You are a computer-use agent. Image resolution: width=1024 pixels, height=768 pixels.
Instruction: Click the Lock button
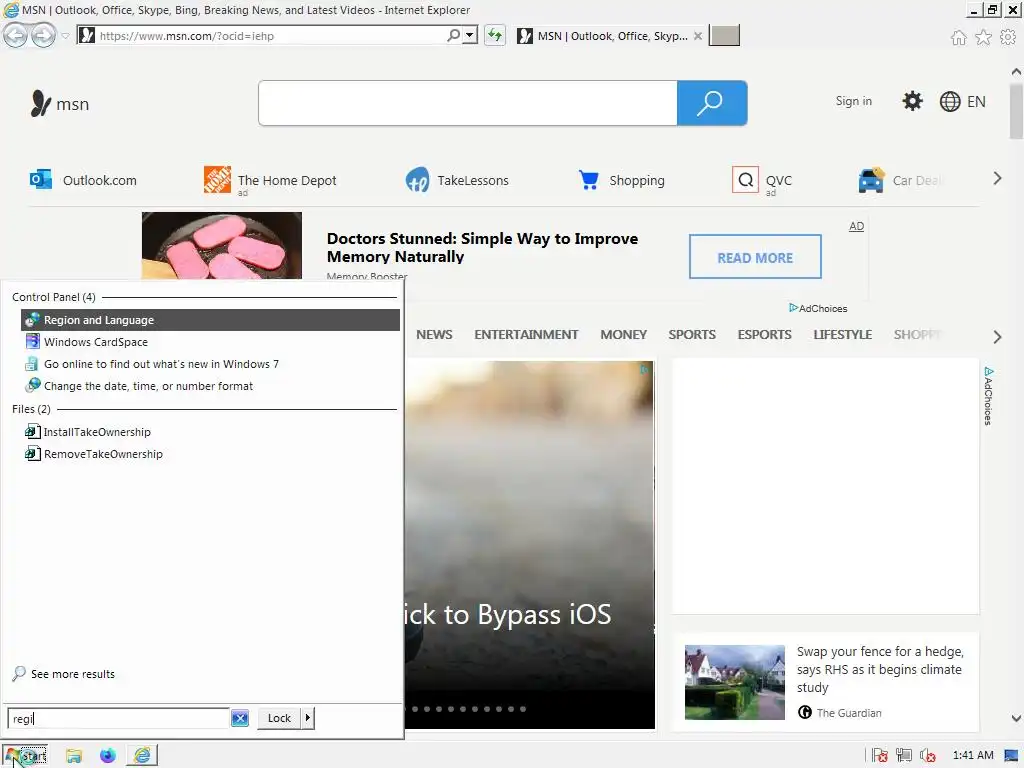point(279,718)
